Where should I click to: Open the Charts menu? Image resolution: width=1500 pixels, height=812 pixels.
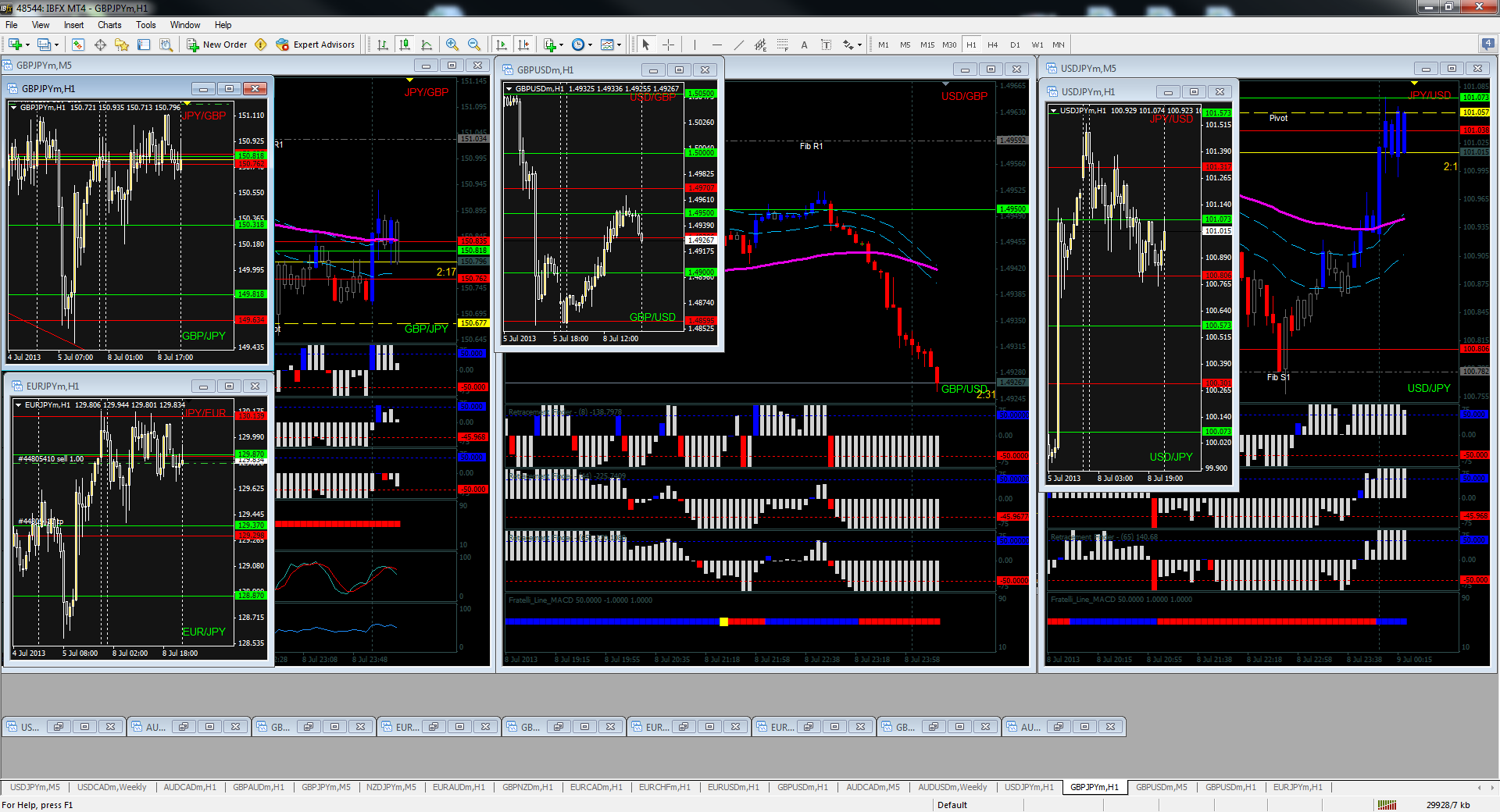pos(109,25)
